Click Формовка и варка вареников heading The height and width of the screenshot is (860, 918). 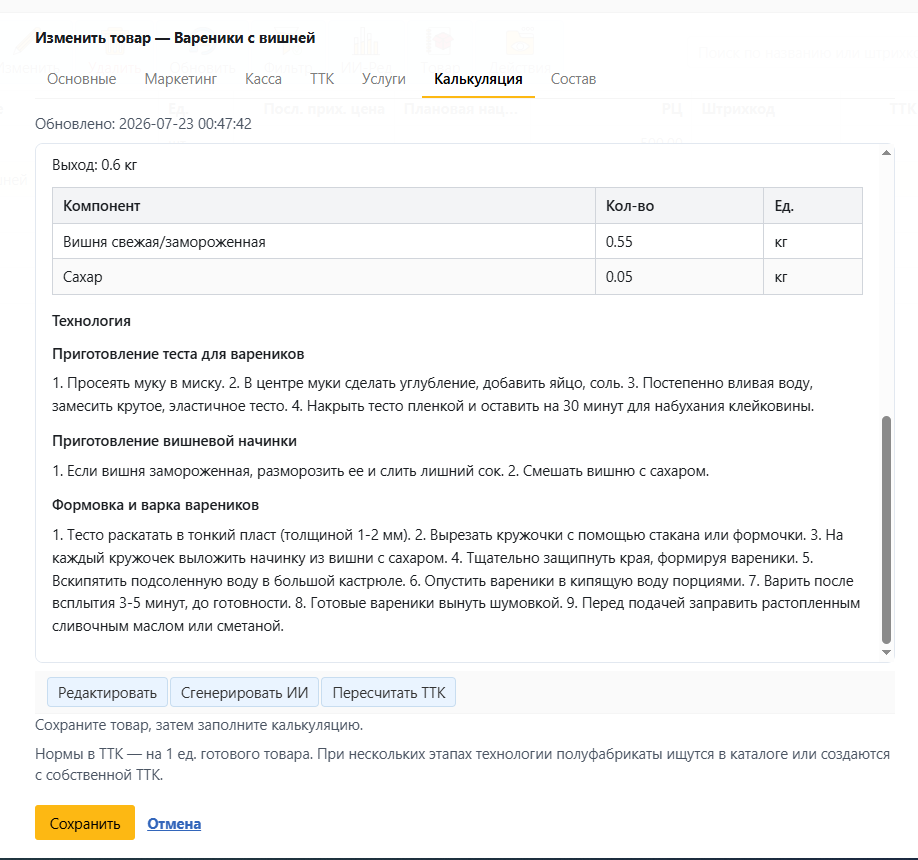coord(155,505)
